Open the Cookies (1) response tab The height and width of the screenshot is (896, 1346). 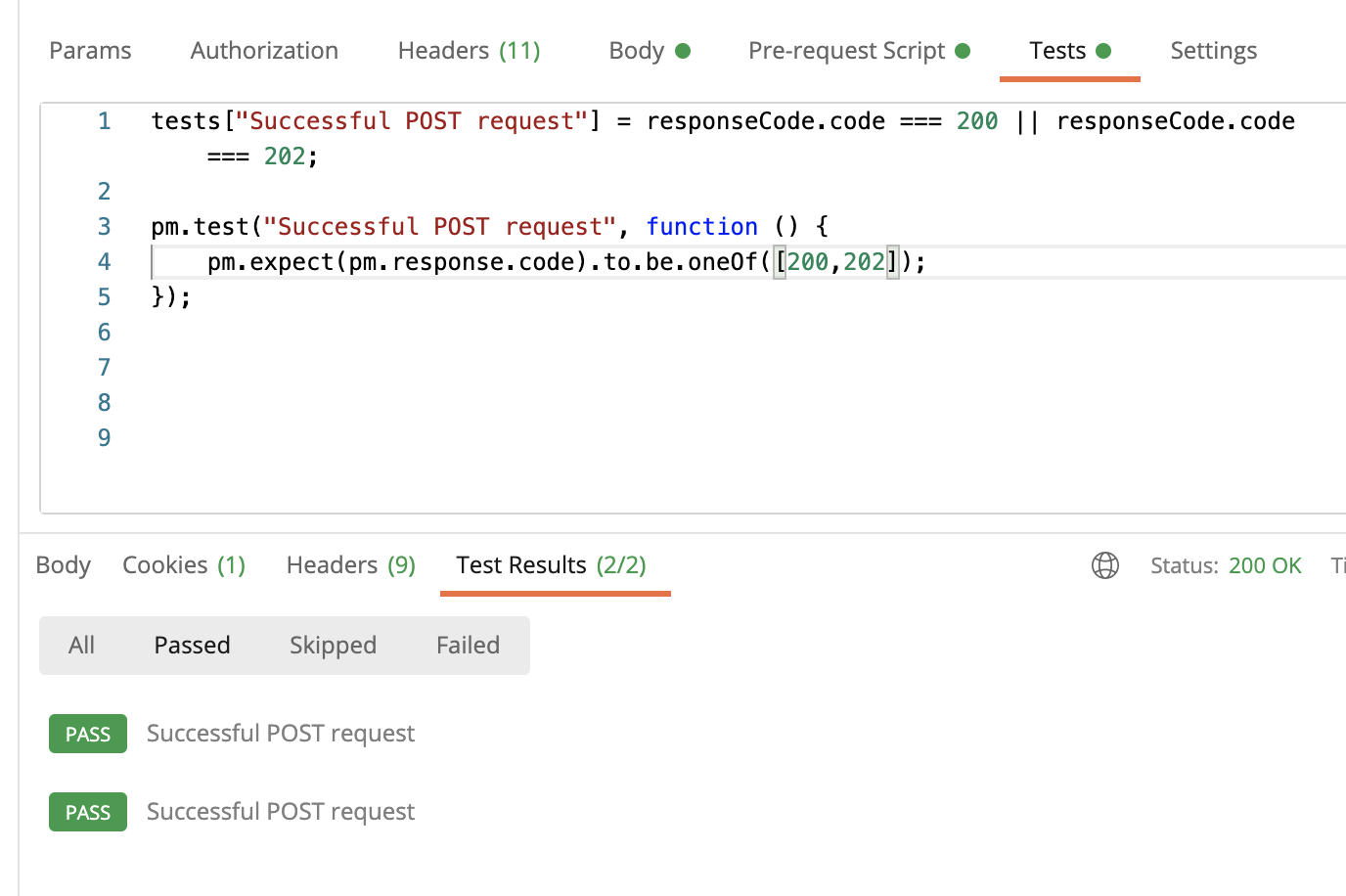[184, 564]
